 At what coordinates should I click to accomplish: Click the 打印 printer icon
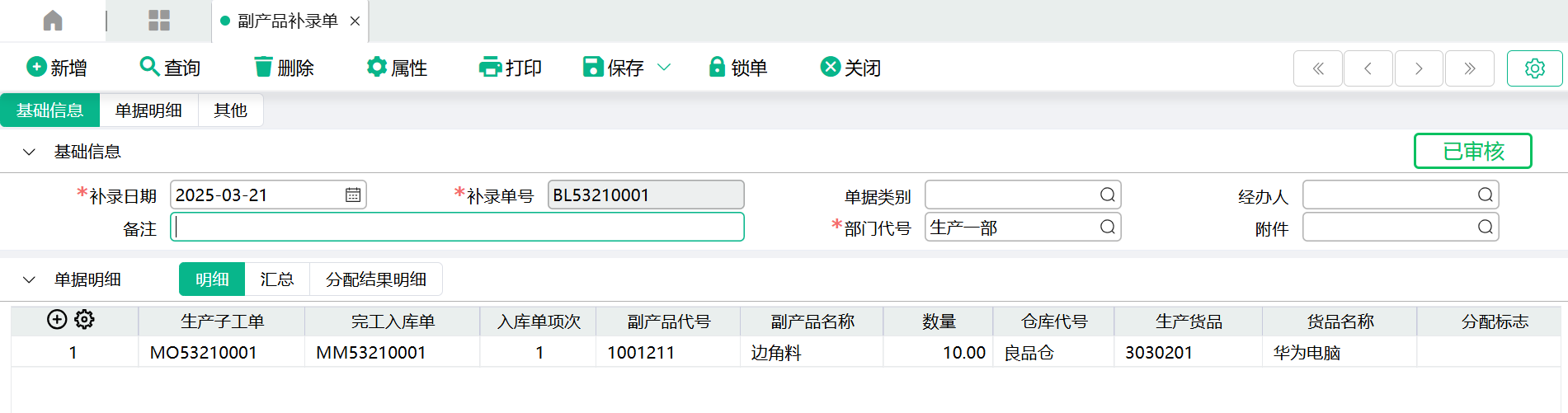coord(490,67)
